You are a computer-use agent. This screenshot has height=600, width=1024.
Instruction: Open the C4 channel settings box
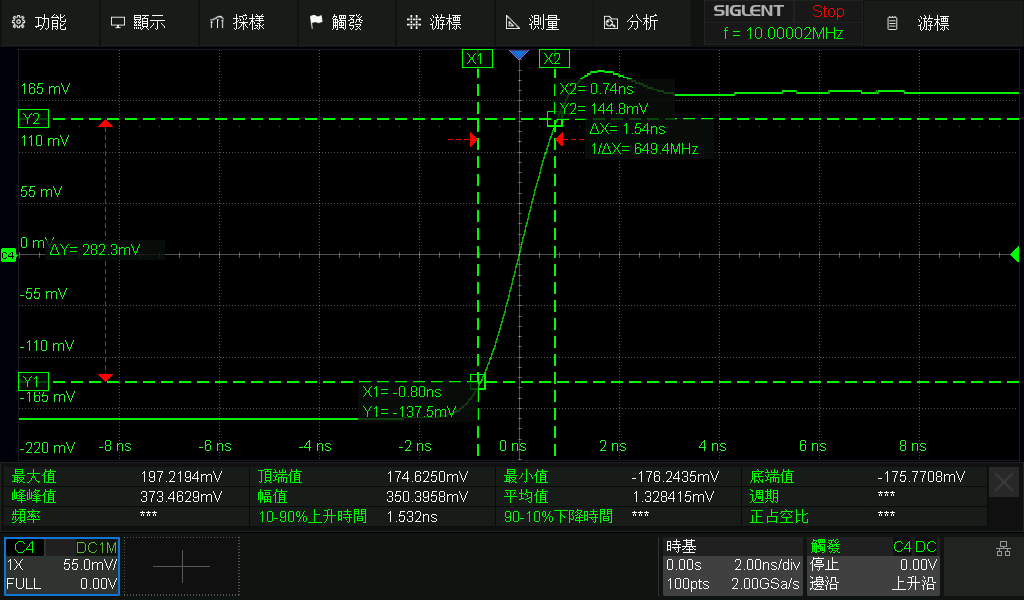point(62,566)
